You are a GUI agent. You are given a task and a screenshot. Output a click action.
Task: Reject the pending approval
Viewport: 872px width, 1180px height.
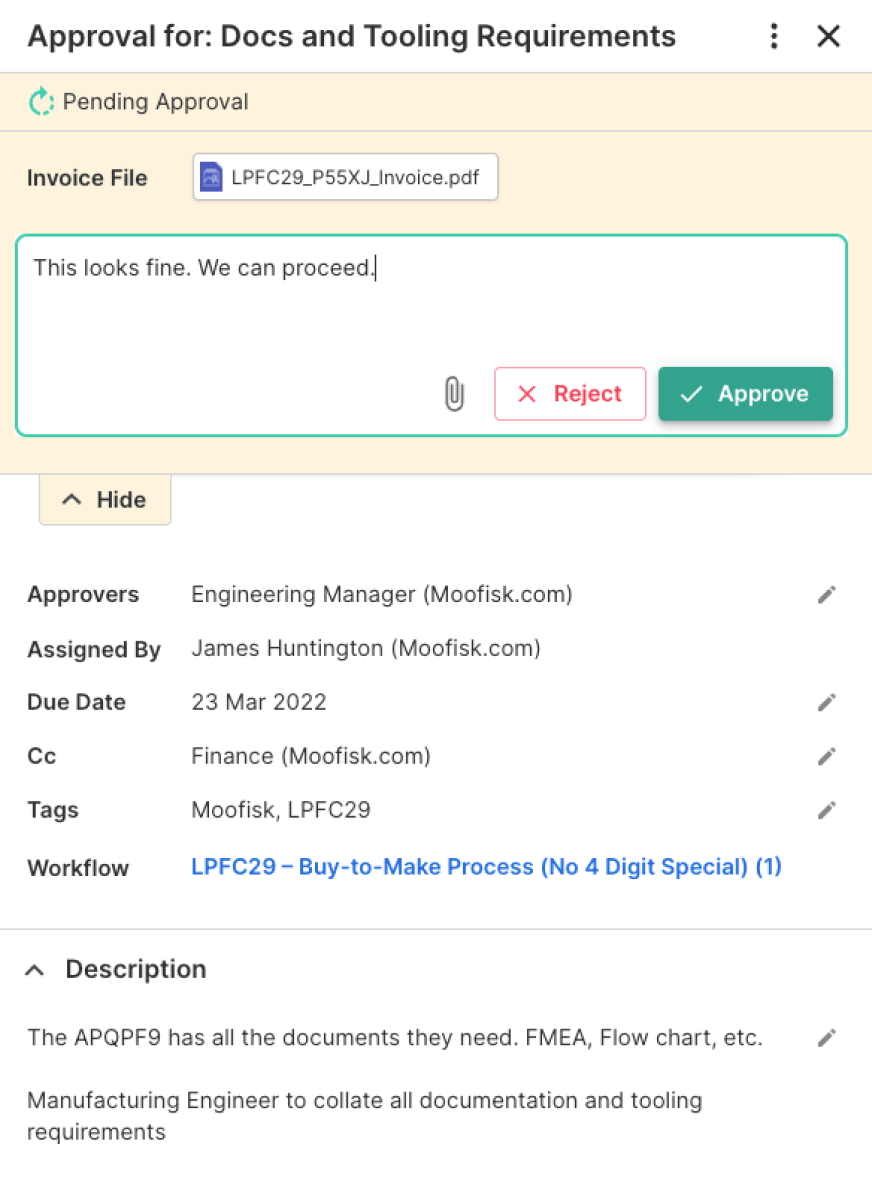pos(570,394)
